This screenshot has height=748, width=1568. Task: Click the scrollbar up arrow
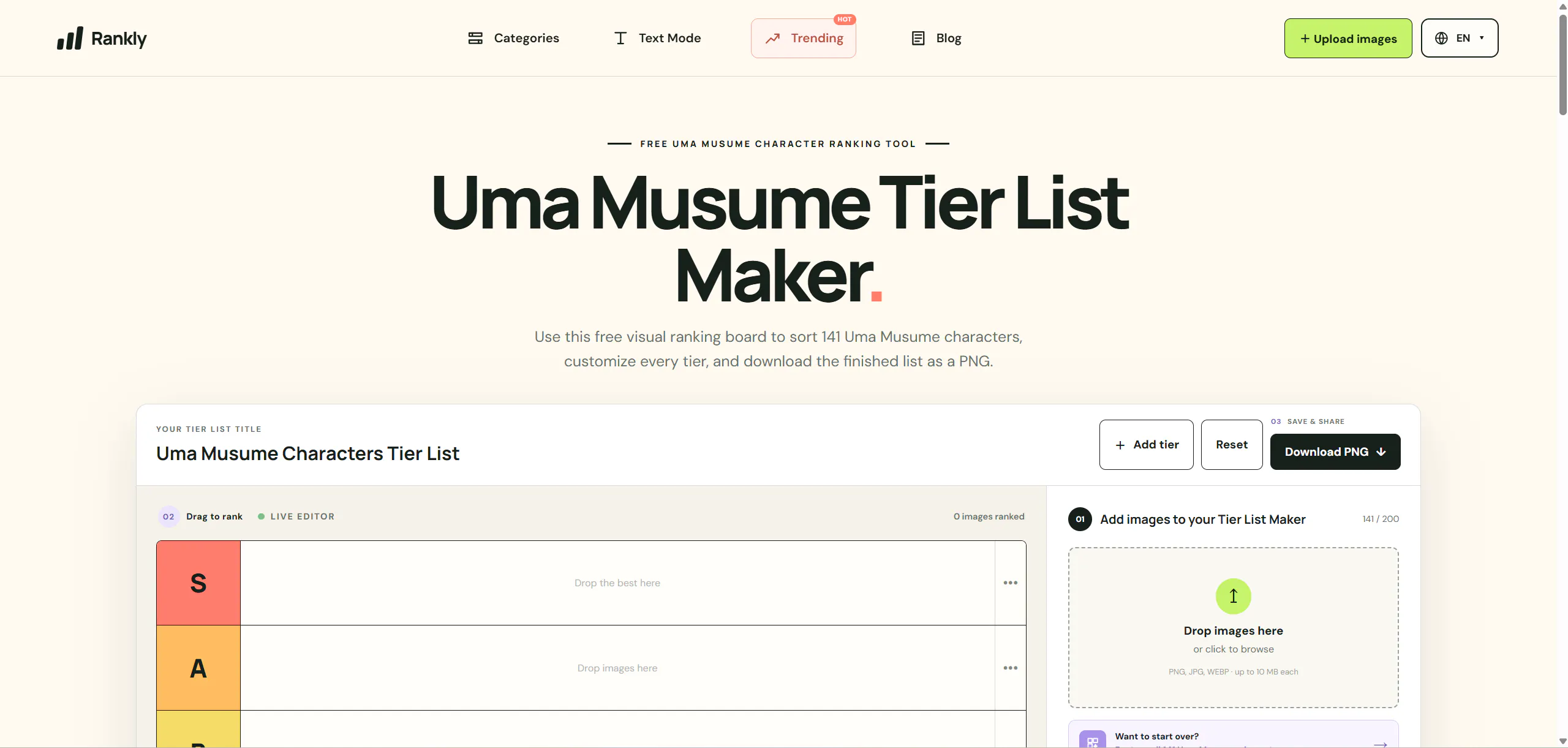click(1562, 6)
